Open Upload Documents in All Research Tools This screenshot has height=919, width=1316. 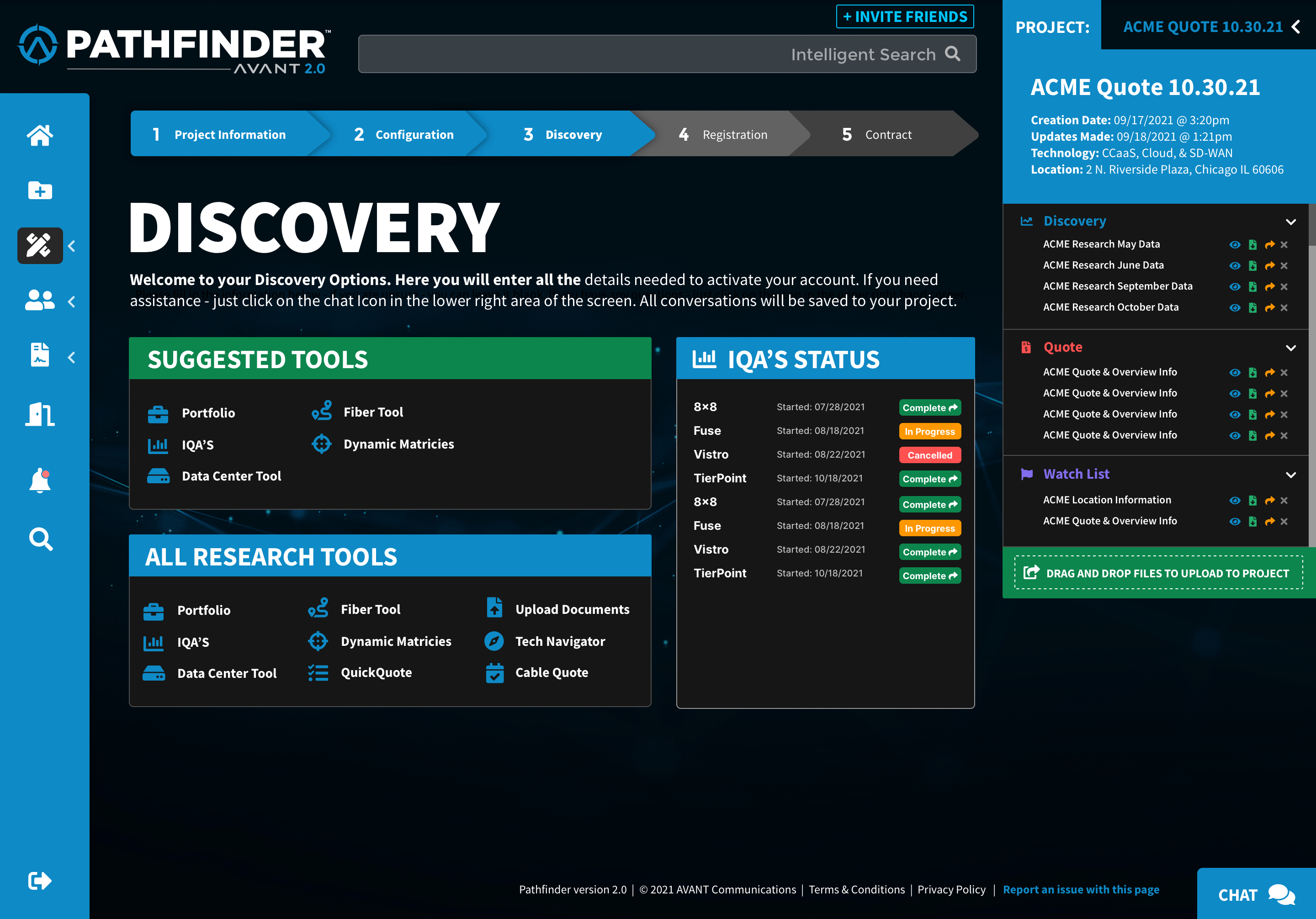(x=557, y=609)
